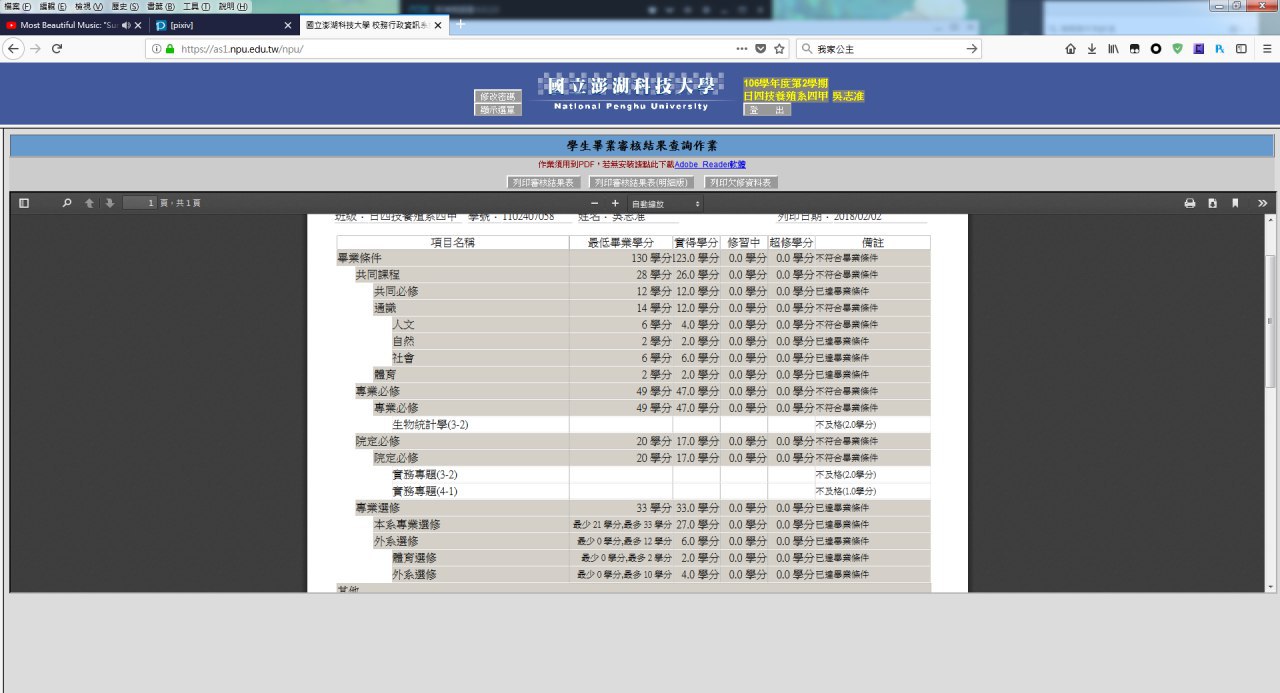Screen dimensions: 1280x693
Task: Show site information for npu.edu.tw
Action: (x=158, y=49)
